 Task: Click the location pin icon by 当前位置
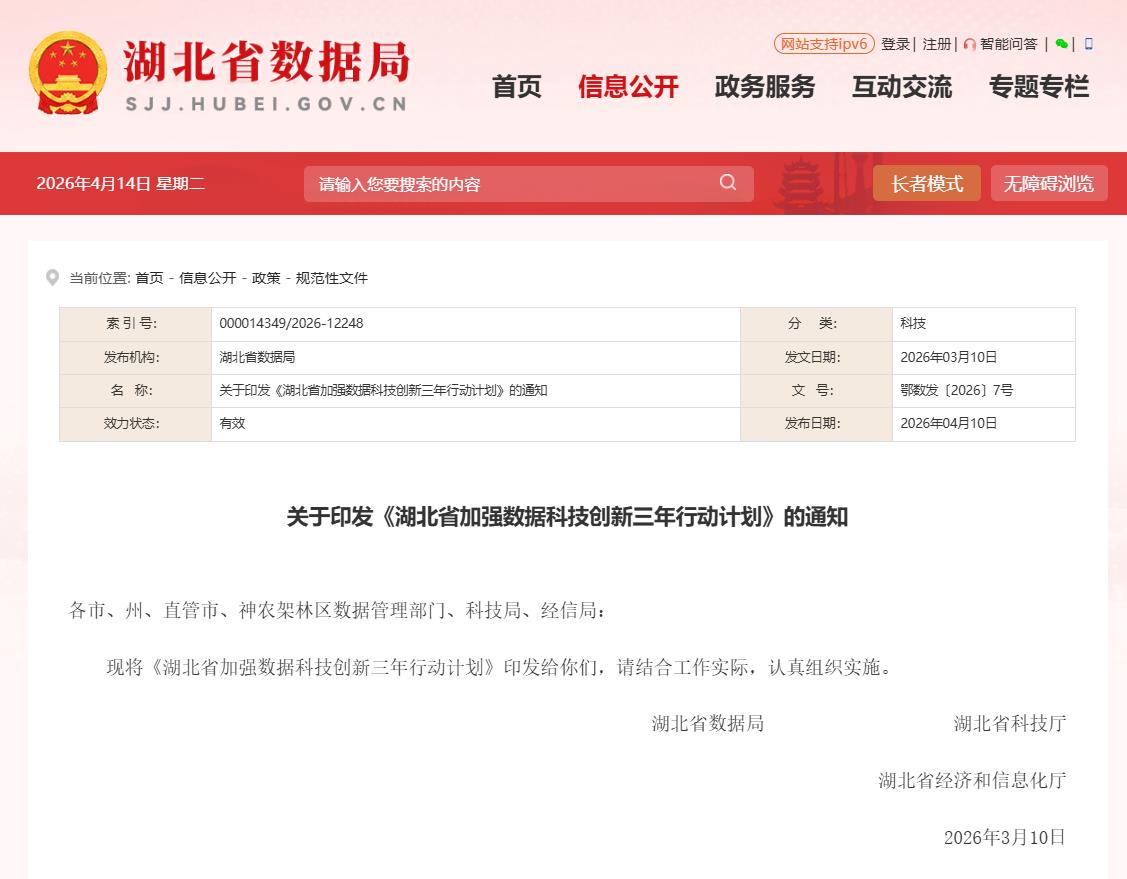[52, 278]
